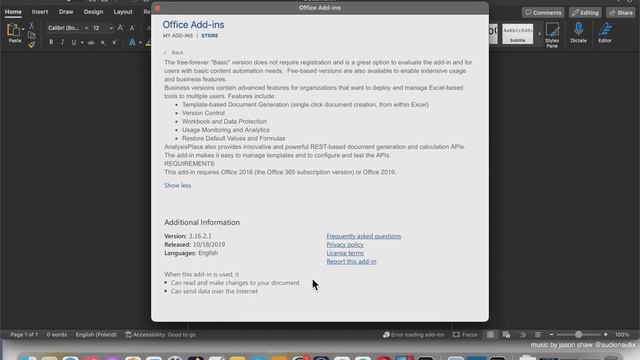This screenshot has height=360, width=640.
Task: Click the Text Effects A icon
Action: [x=132, y=42]
